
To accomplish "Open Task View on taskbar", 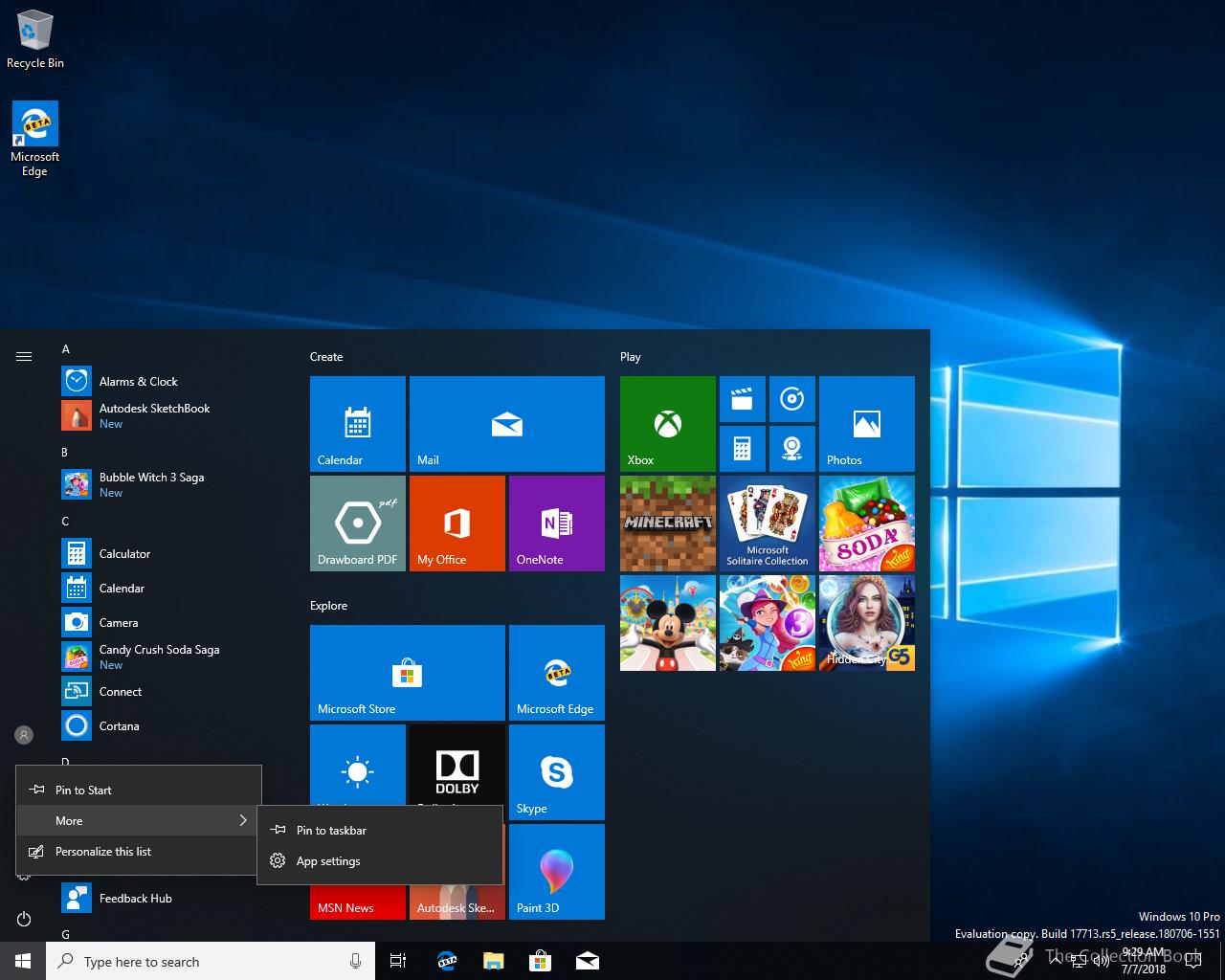I will pyautogui.click(x=398, y=961).
